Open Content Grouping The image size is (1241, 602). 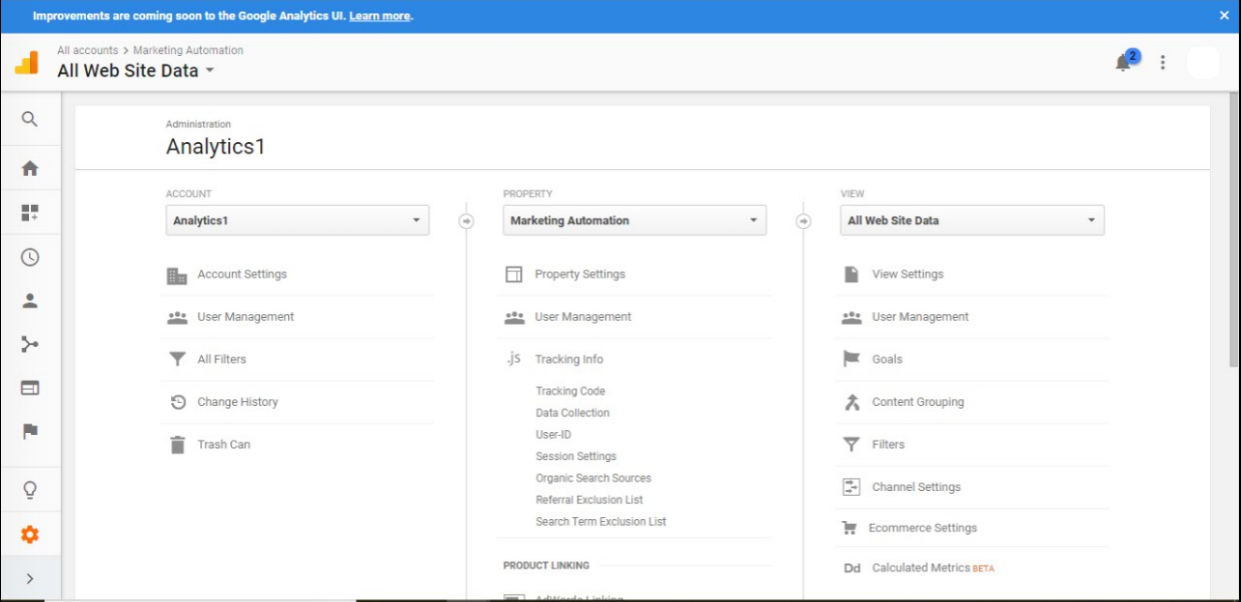click(918, 402)
